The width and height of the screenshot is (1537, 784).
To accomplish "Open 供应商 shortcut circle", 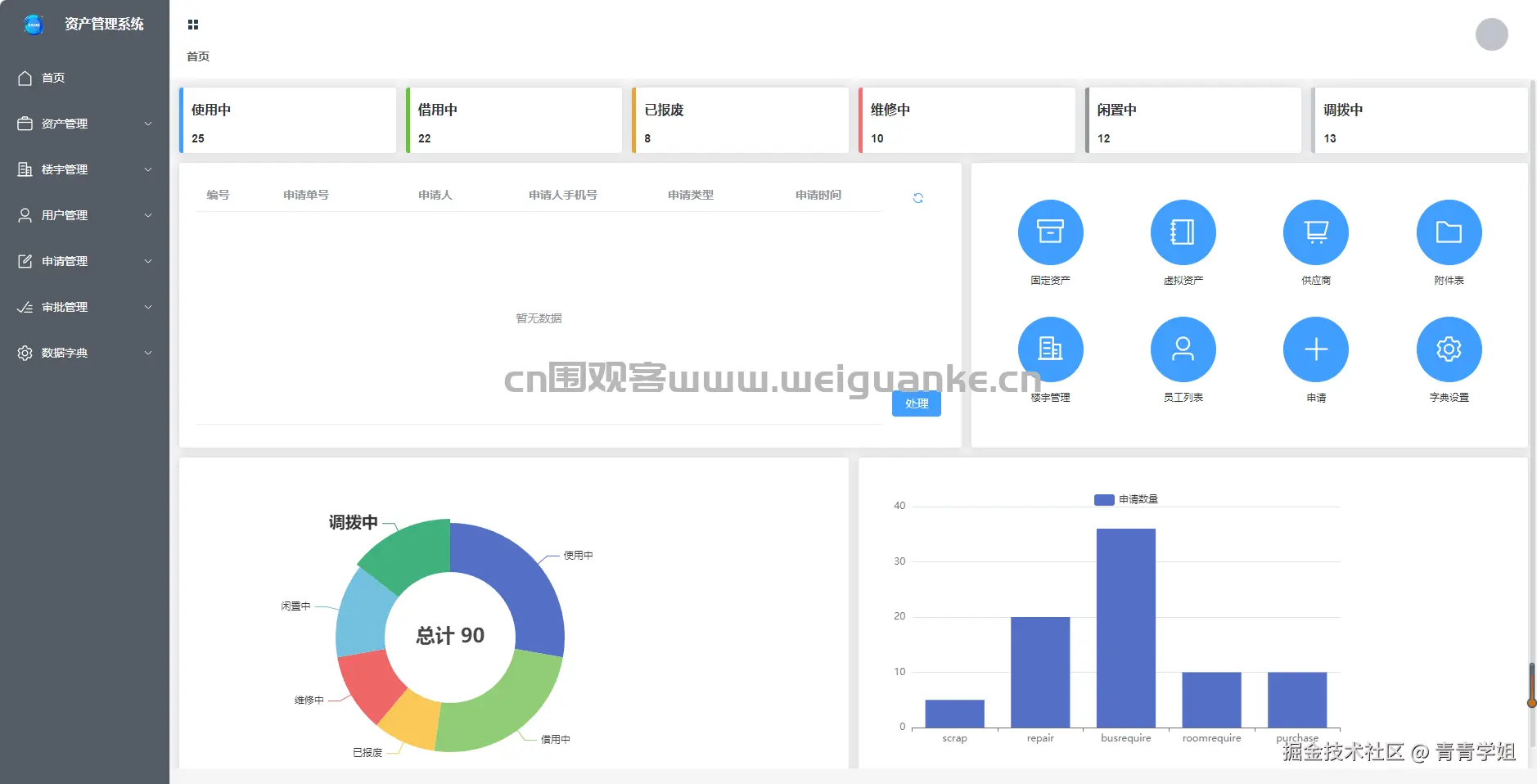I will click(x=1316, y=232).
